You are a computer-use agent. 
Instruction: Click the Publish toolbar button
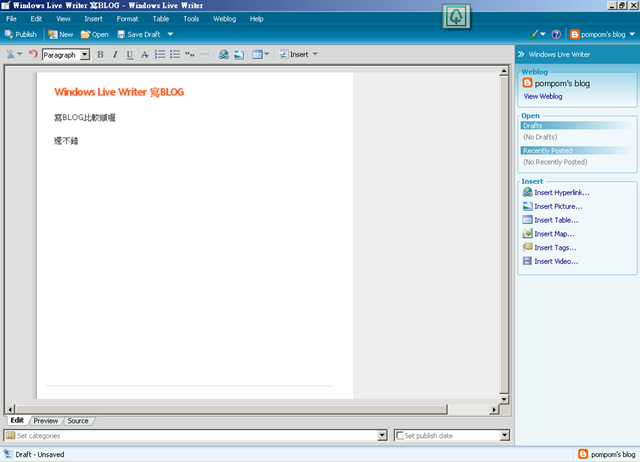click(20, 34)
